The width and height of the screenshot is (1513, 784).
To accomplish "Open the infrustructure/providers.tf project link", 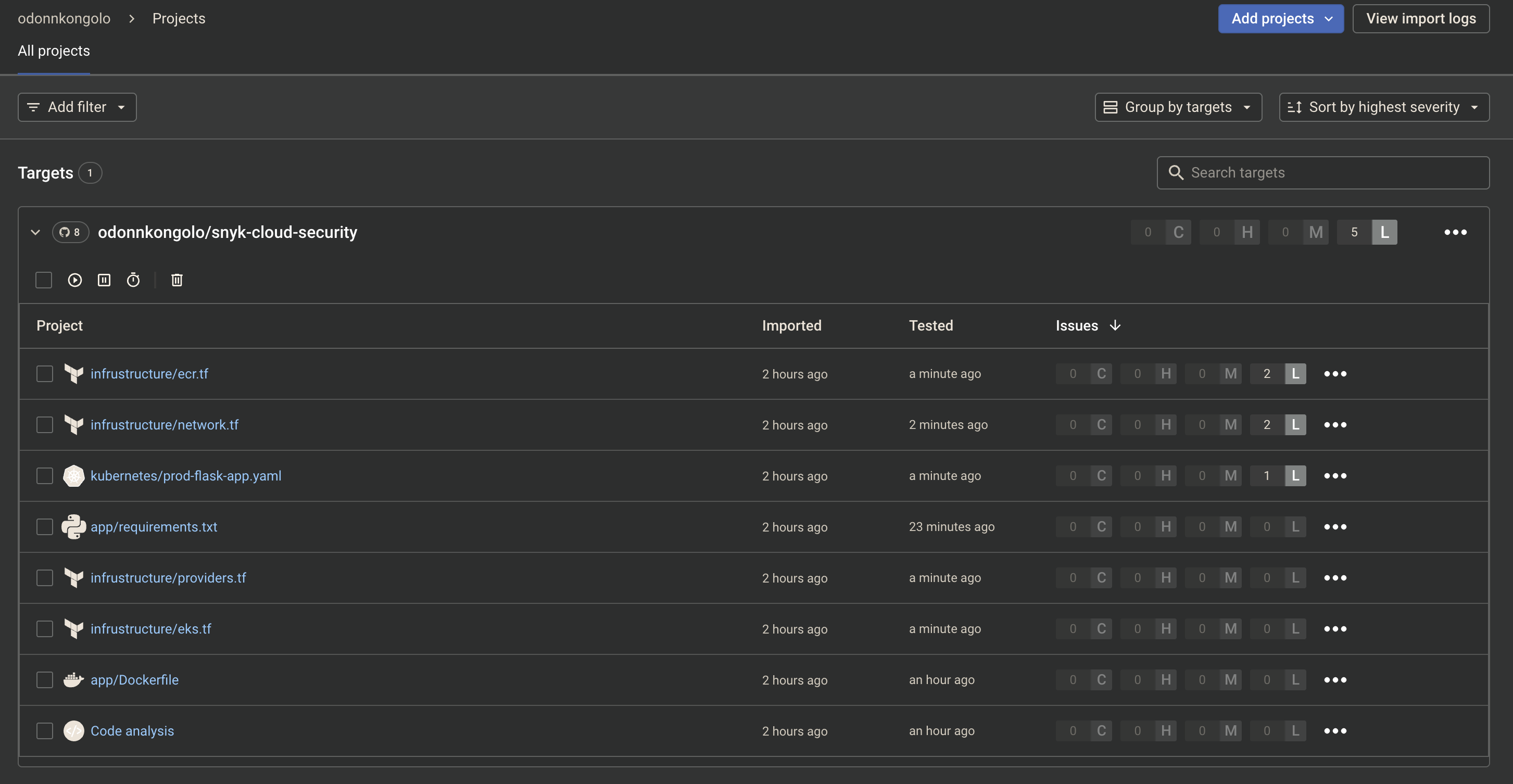I will click(168, 578).
